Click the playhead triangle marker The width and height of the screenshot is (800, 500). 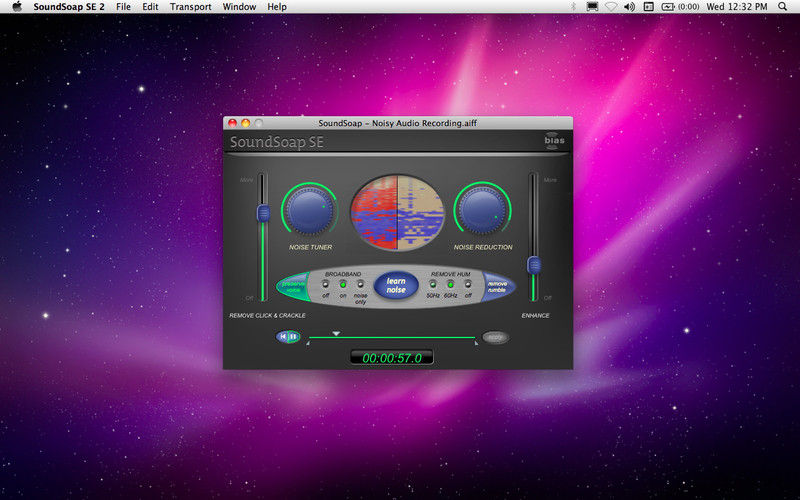336,333
